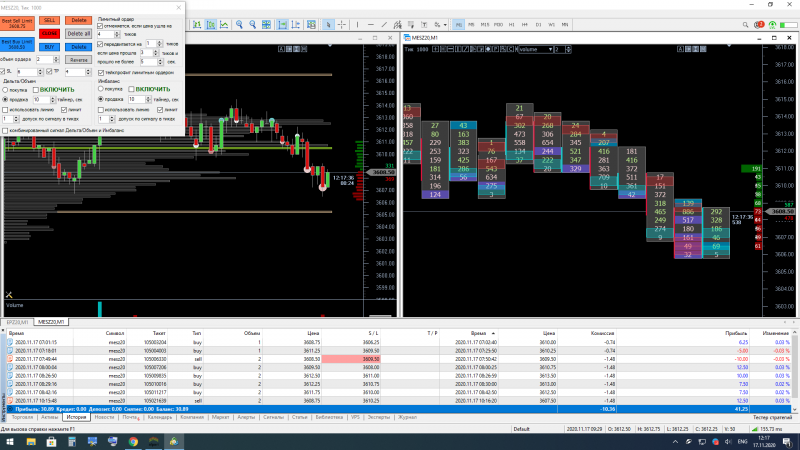Increase the order volume stepper
The image size is (800, 450).
(x=56, y=58)
